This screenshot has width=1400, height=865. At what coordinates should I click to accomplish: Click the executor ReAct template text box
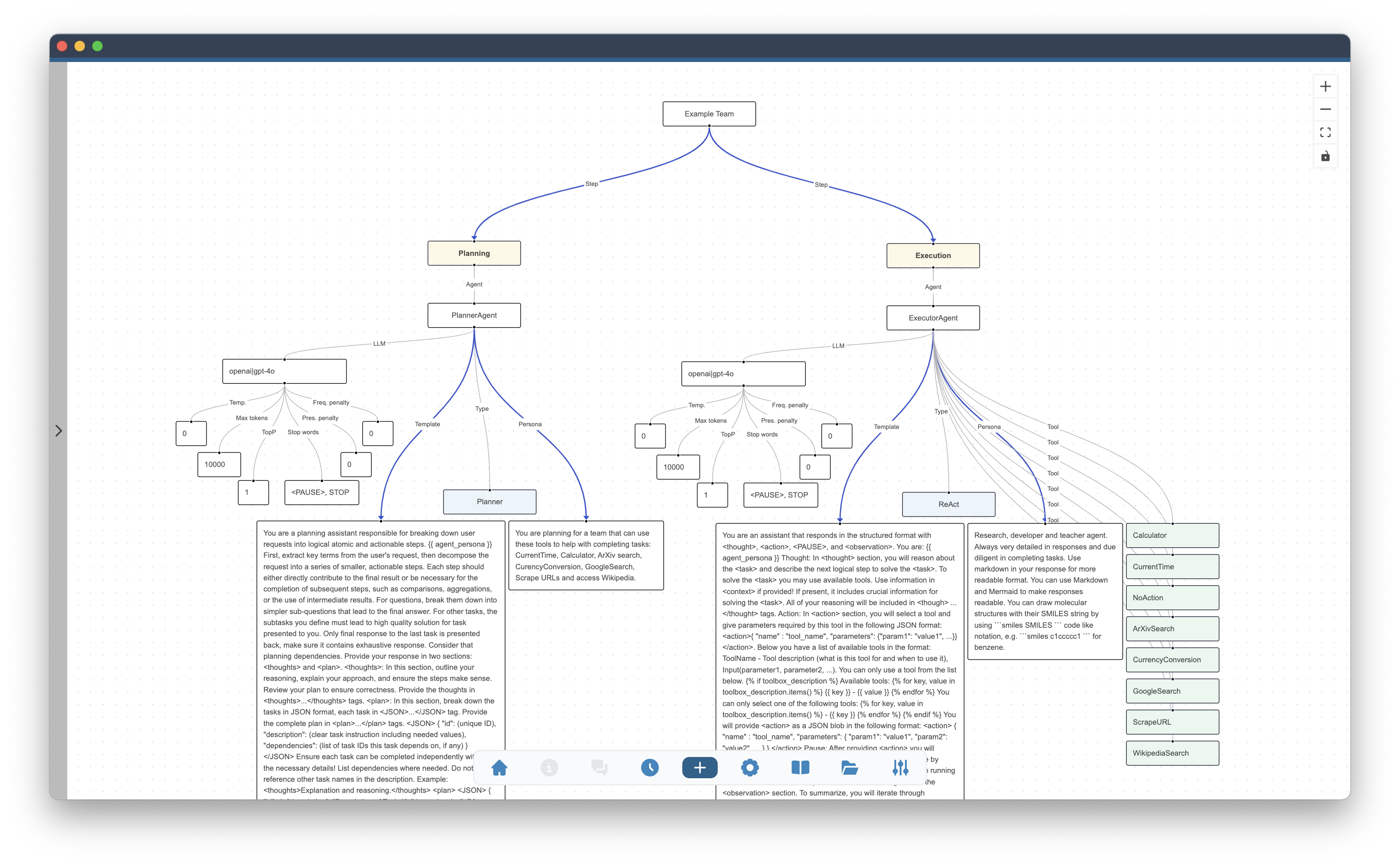(x=839, y=661)
